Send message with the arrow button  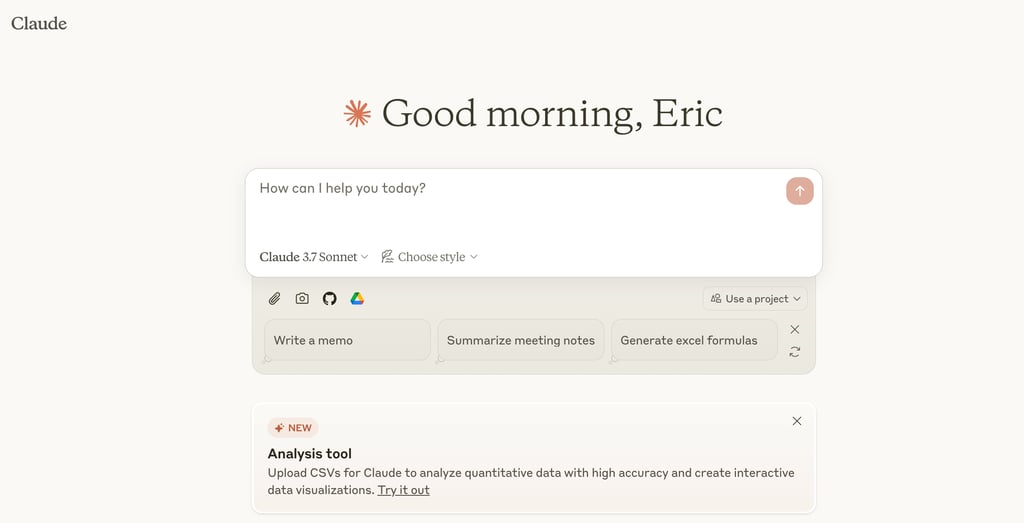[x=799, y=191]
